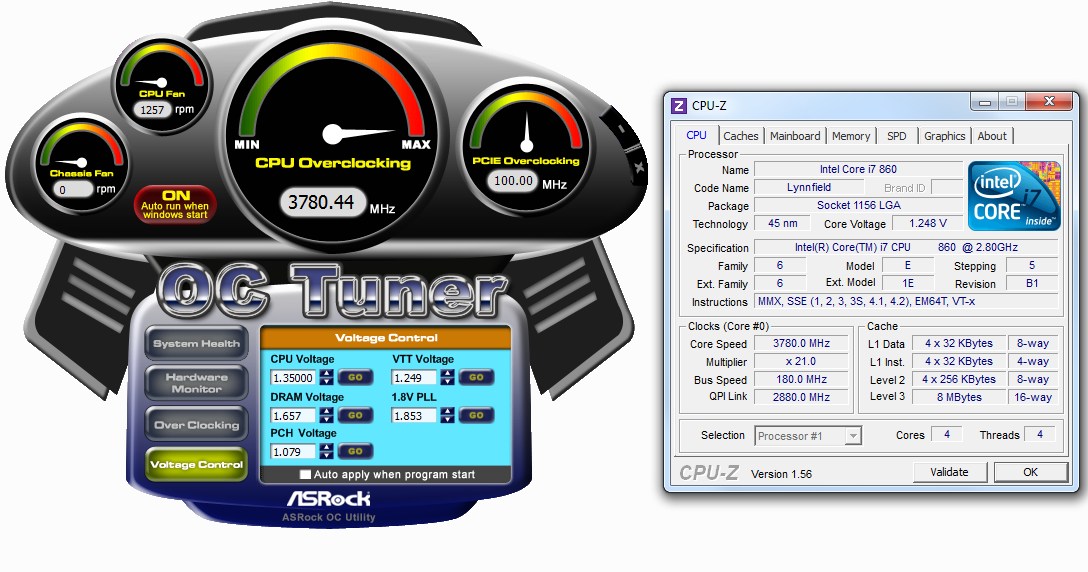Viewport: 1088px width, 572px height.
Task: Decrease PCH Voltage with down arrow
Action: click(x=326, y=455)
